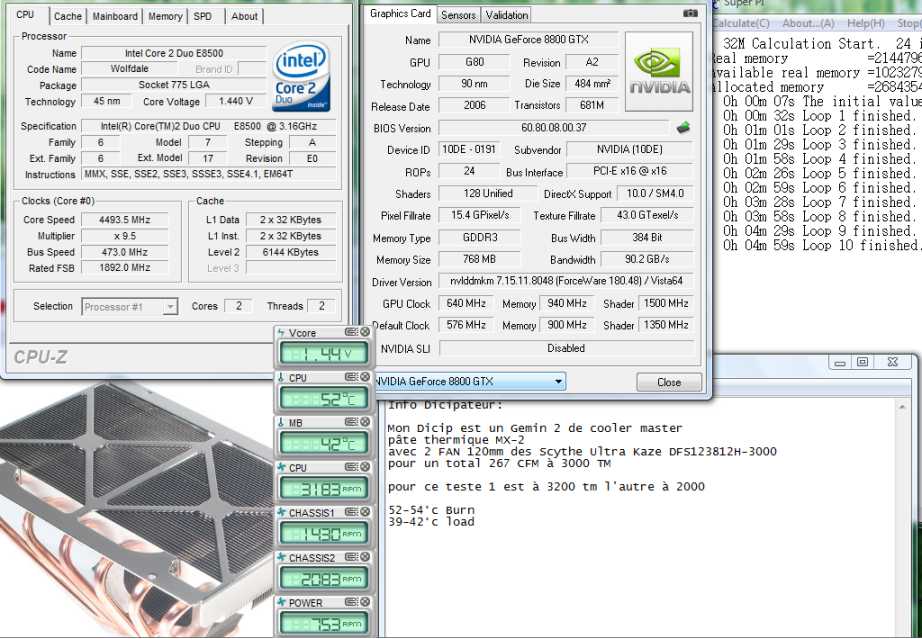Open settings of the CHASSIS1 gadget
The image size is (922, 639).
coord(351,512)
